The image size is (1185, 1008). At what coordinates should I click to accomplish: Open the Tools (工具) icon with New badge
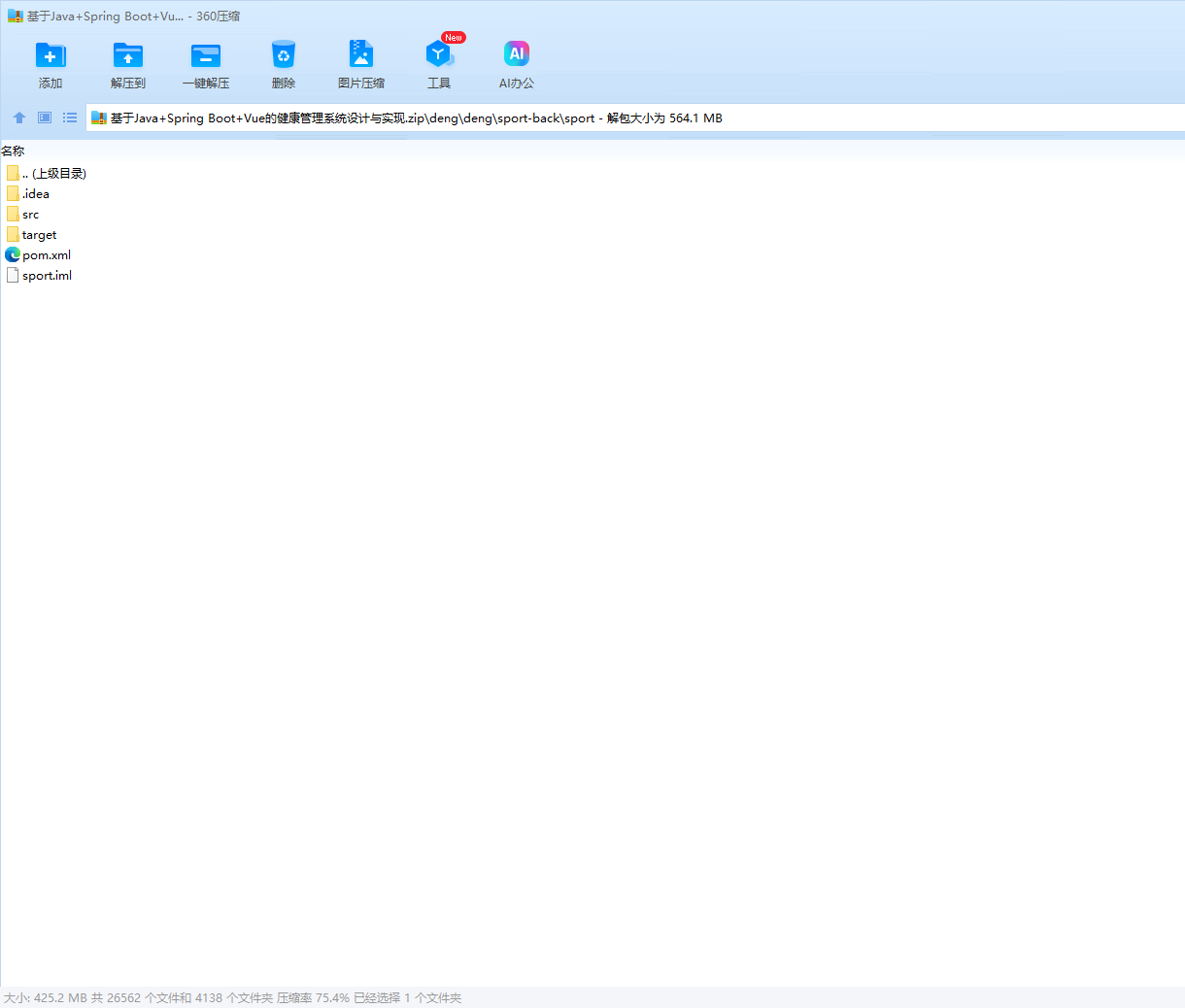click(439, 53)
